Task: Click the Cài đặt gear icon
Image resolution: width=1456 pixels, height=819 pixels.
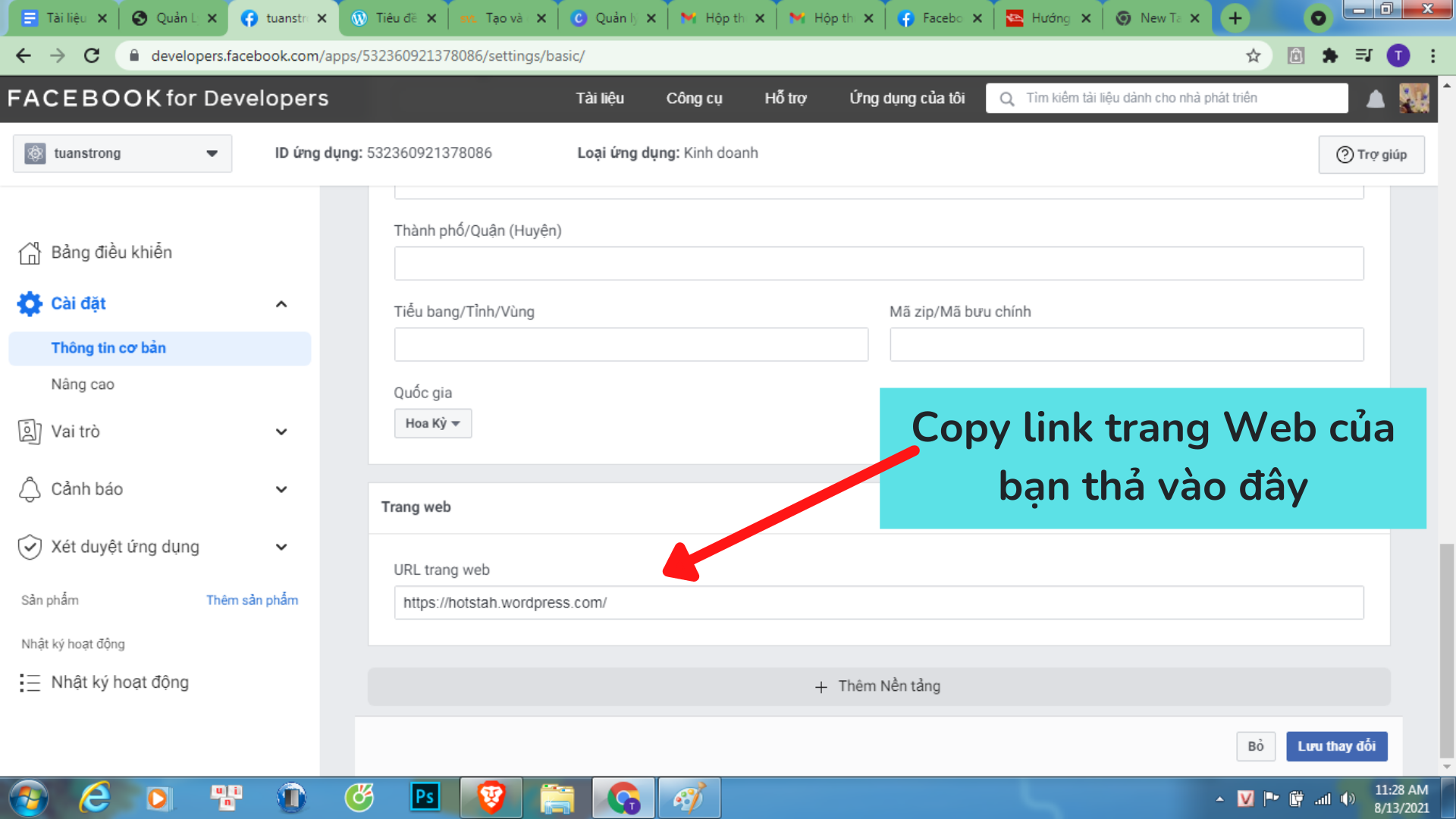Action: point(30,303)
